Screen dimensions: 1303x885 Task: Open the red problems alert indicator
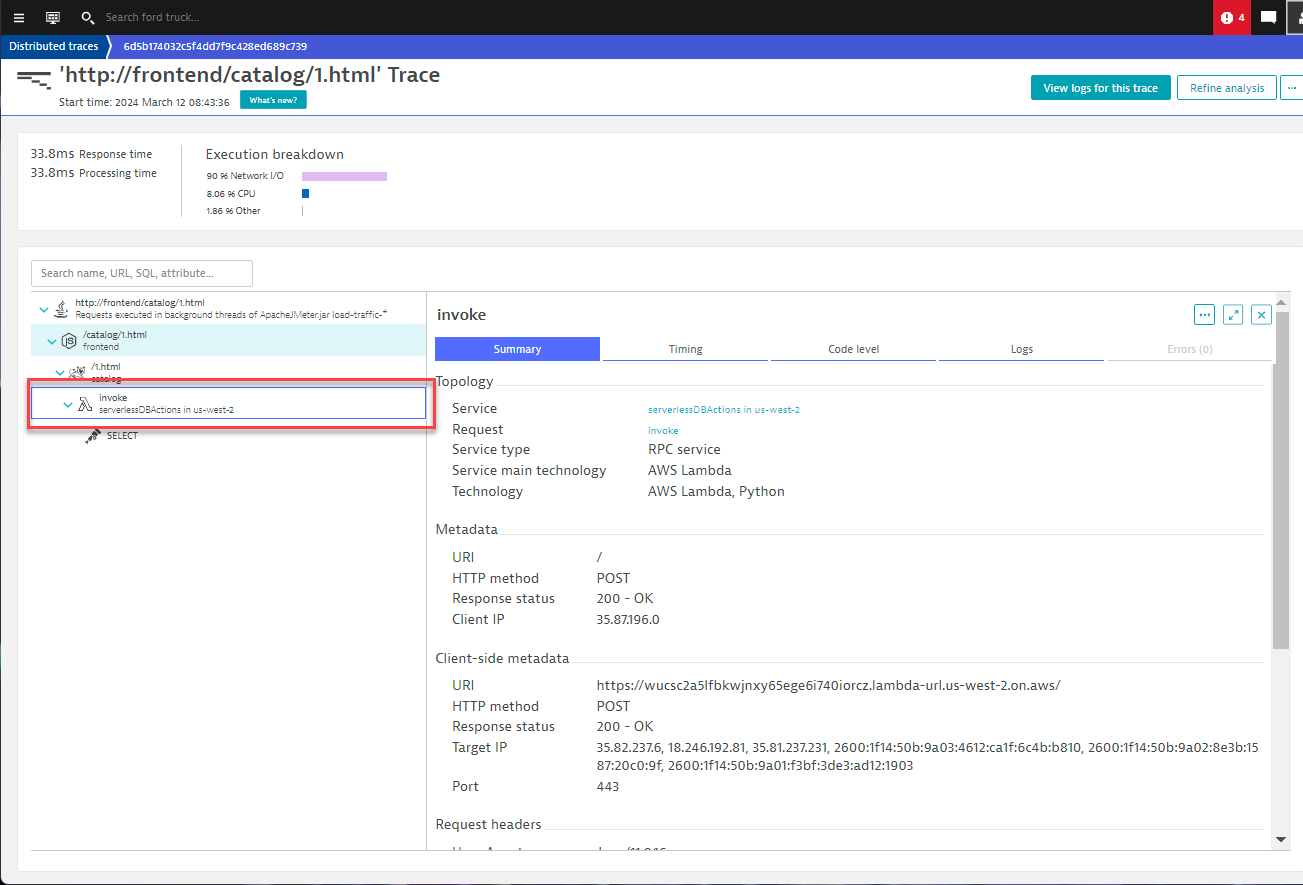coord(1232,17)
